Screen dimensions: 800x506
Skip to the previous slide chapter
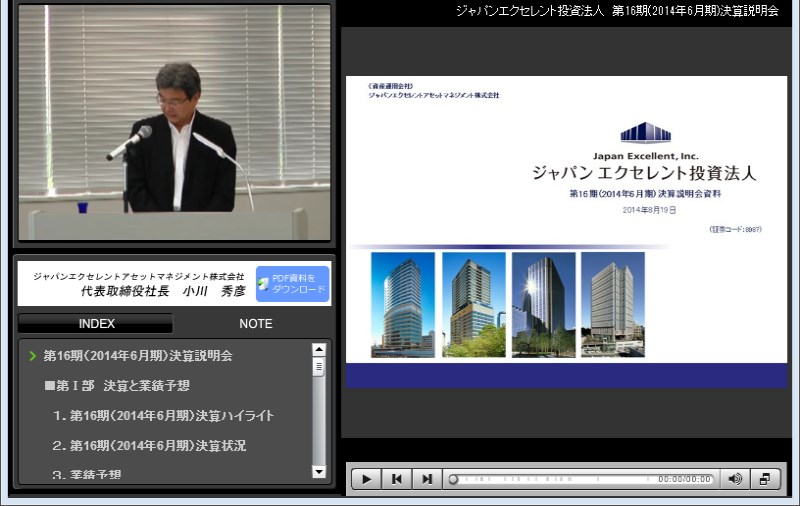coord(396,479)
